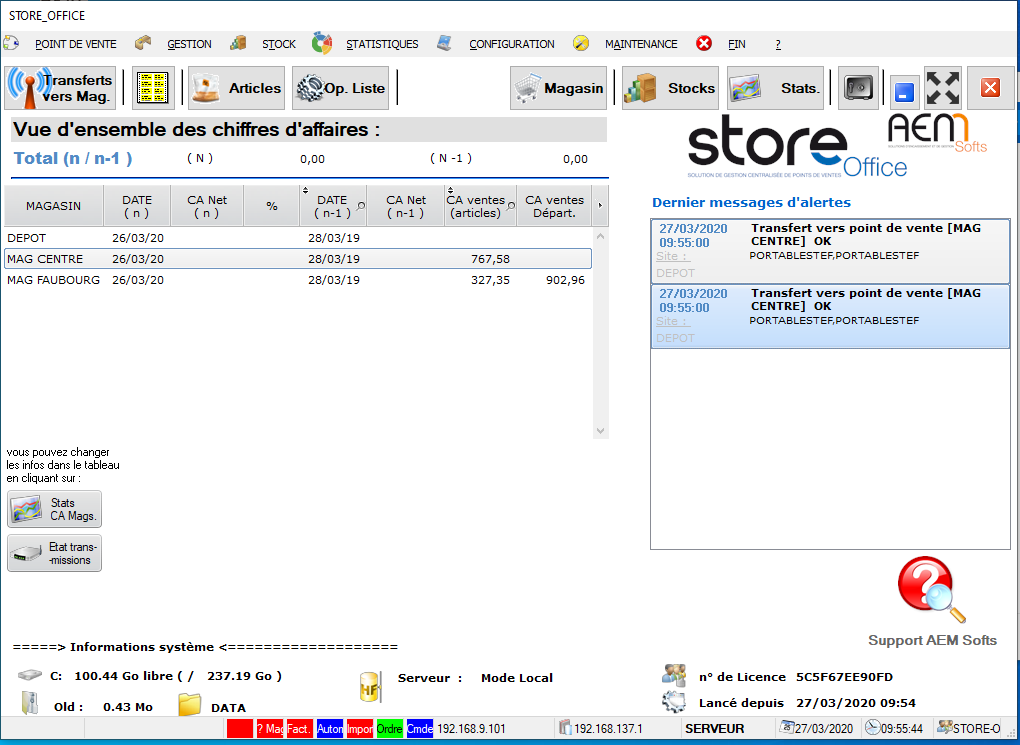Click the Etat transmissions button
The height and width of the screenshot is (745, 1020).
pos(55,553)
